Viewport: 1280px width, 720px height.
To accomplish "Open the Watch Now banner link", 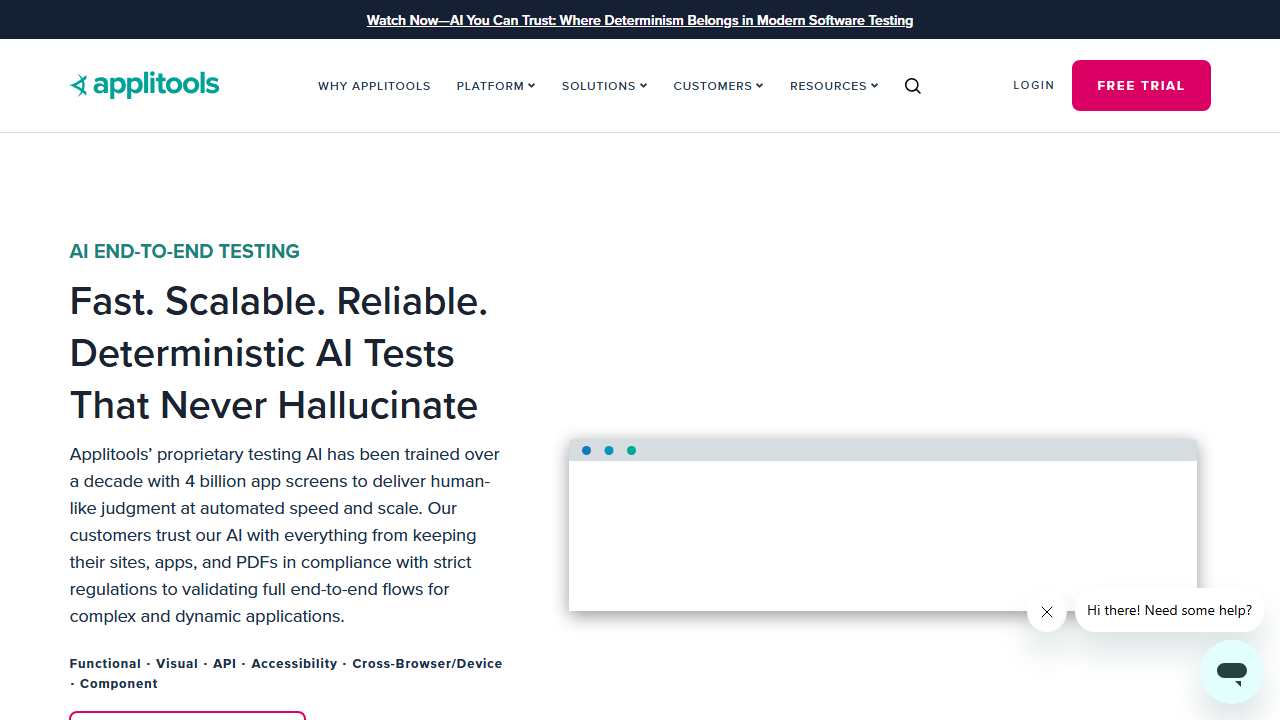I will pyautogui.click(x=639, y=20).
